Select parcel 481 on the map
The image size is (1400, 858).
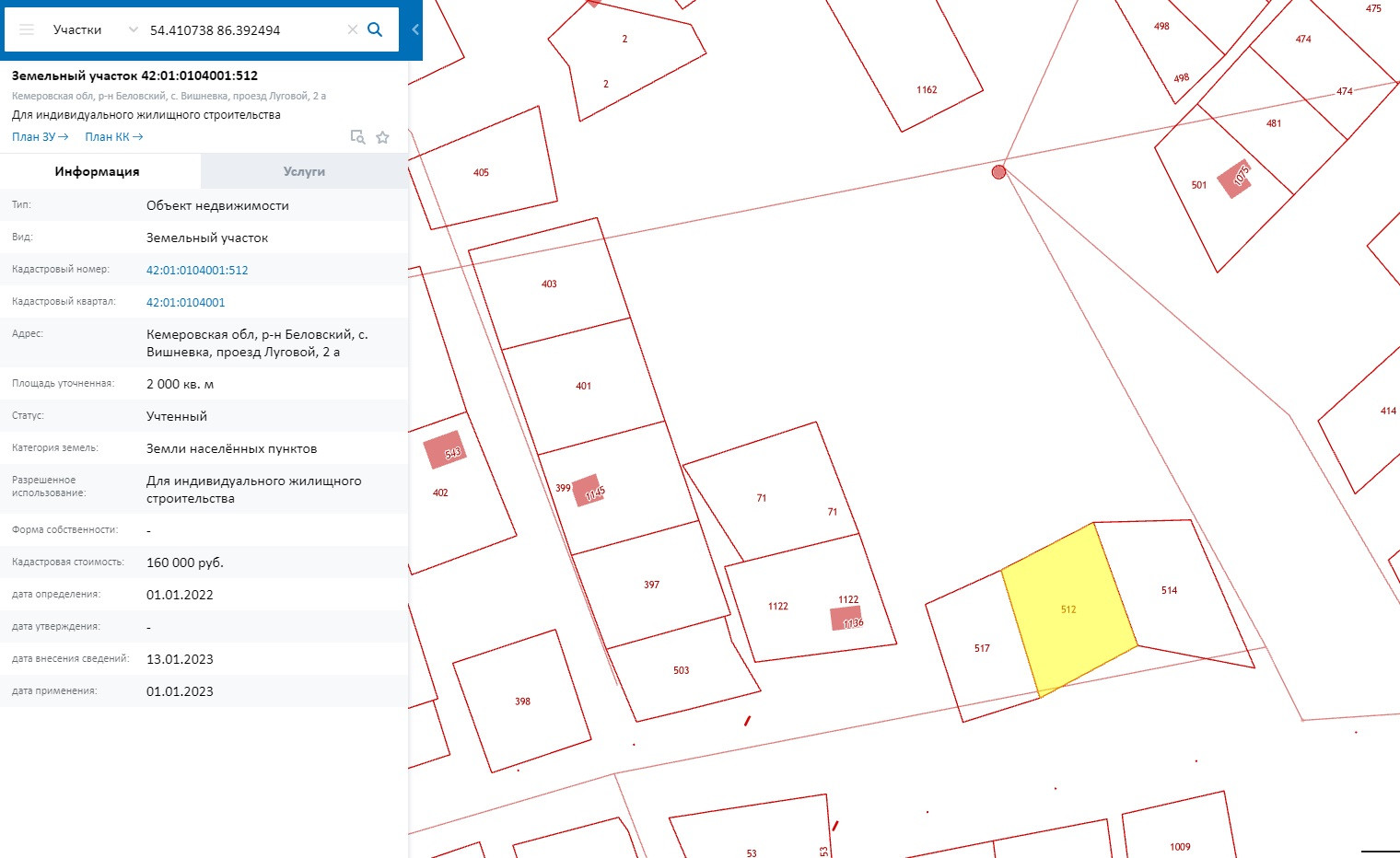coord(1274,123)
